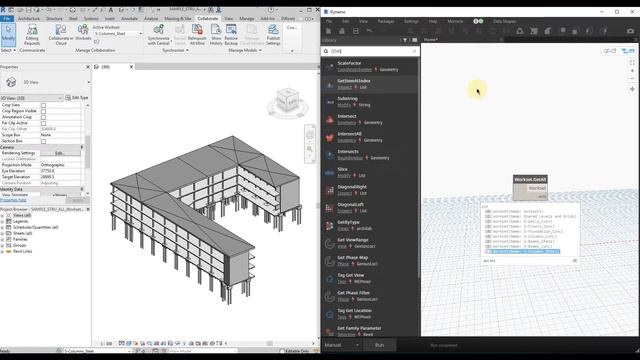Click Dynamo library results scrollbar
The image size is (640, 360).
coord(419,167)
